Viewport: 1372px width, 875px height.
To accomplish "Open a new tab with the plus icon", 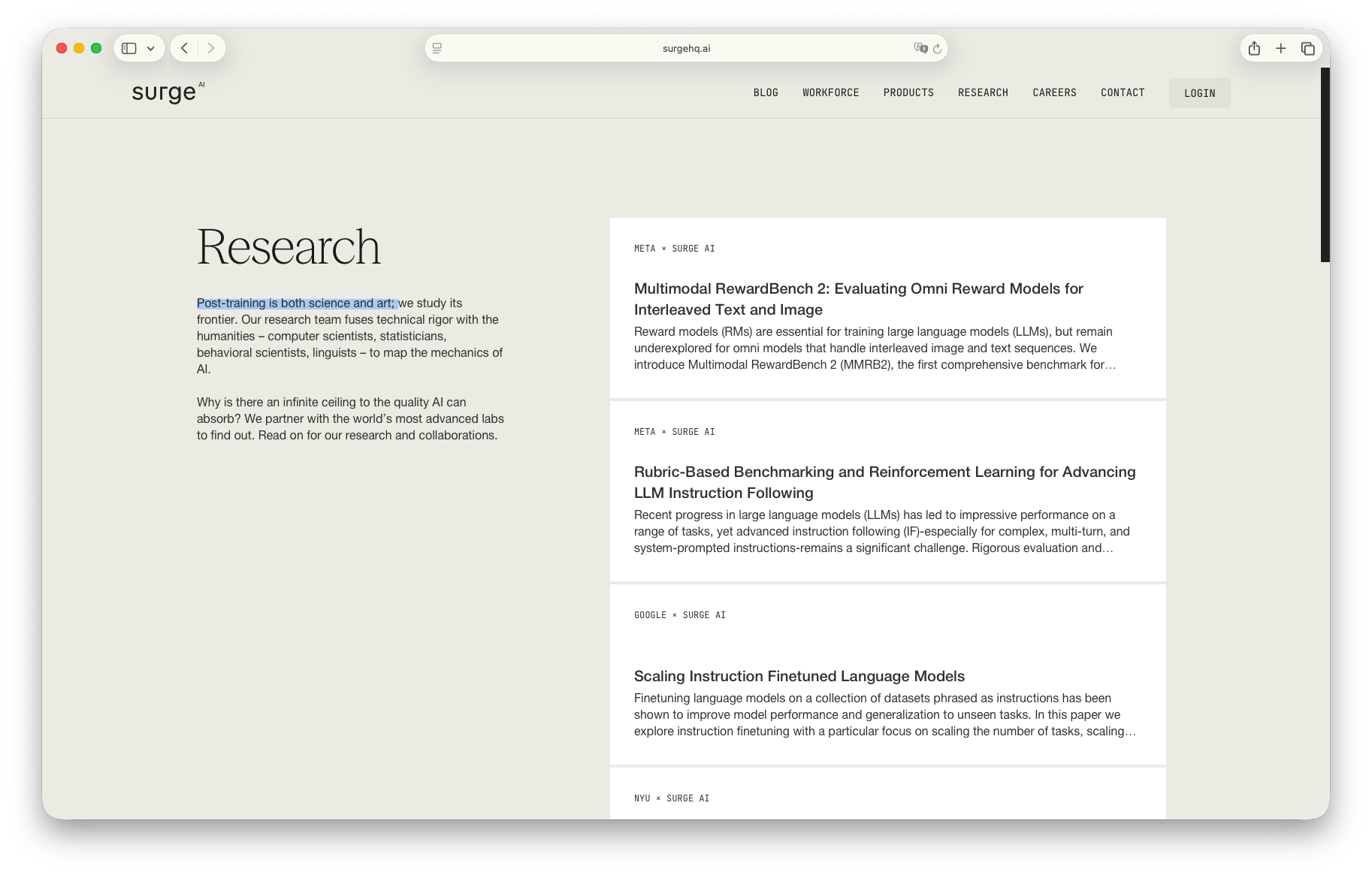I will [1281, 48].
